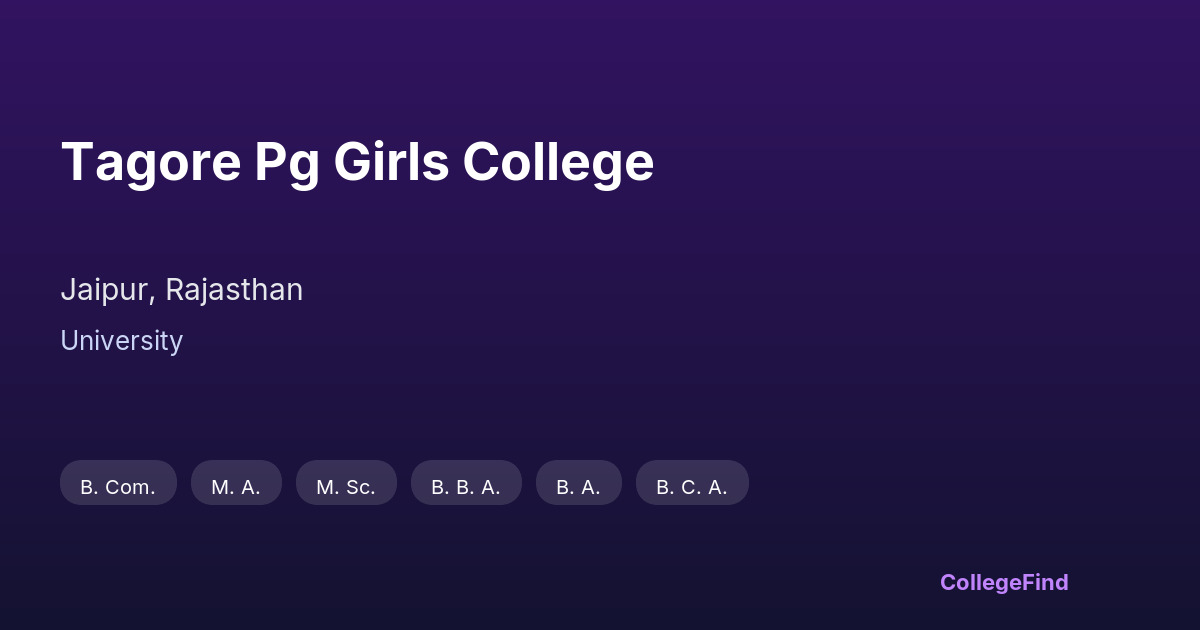Click the word Tagore in the title
Screen dimensions: 1200x630
coord(151,162)
